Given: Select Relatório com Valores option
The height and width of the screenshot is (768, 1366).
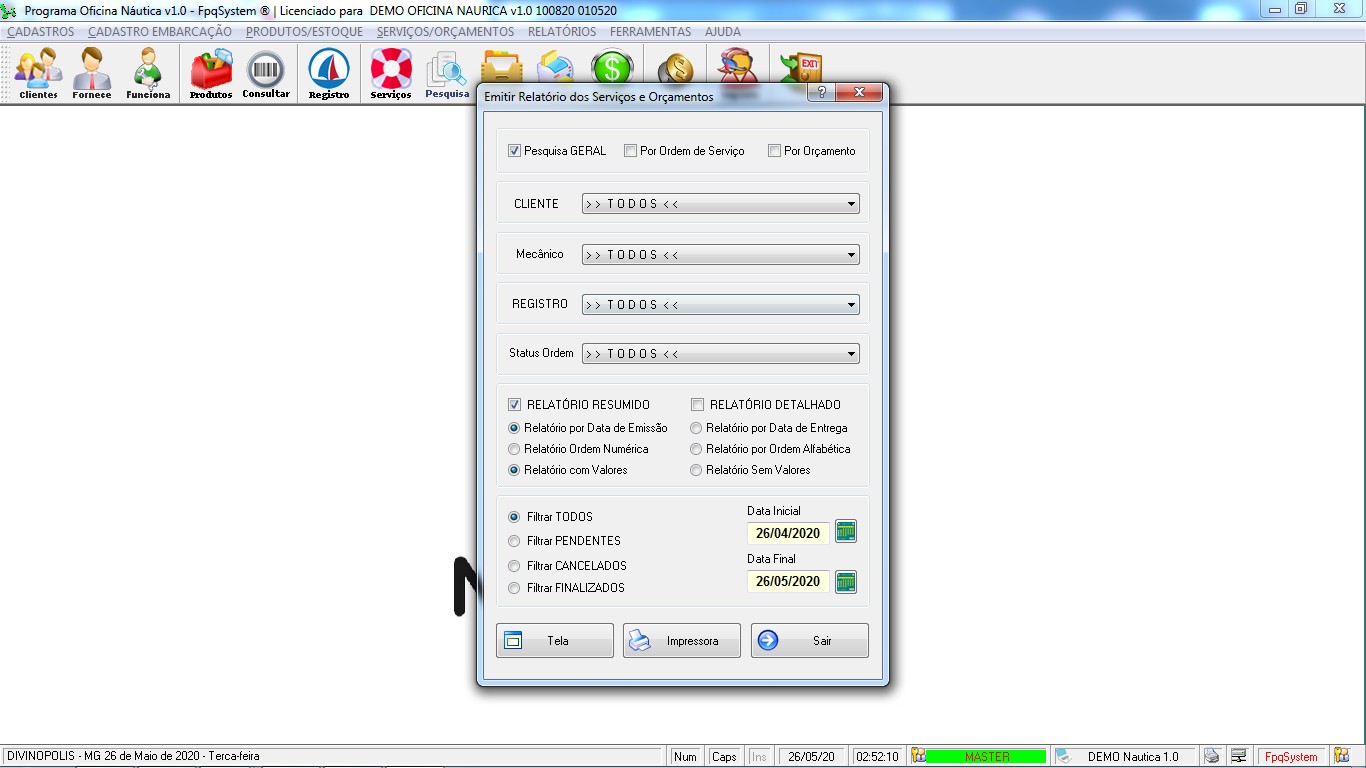Looking at the screenshot, I should click(x=514, y=470).
